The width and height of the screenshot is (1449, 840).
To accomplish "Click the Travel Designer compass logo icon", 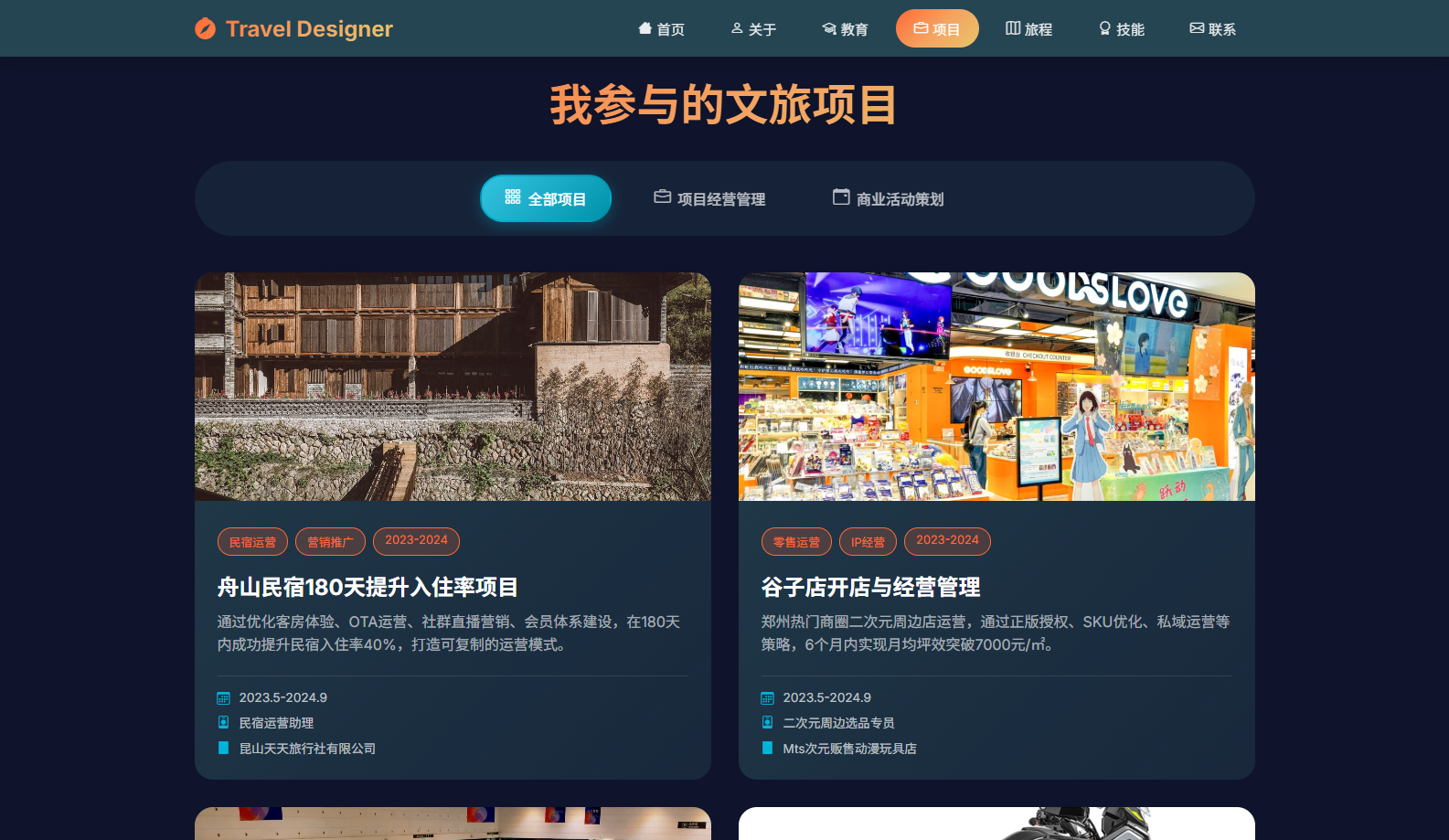I will click(x=205, y=29).
